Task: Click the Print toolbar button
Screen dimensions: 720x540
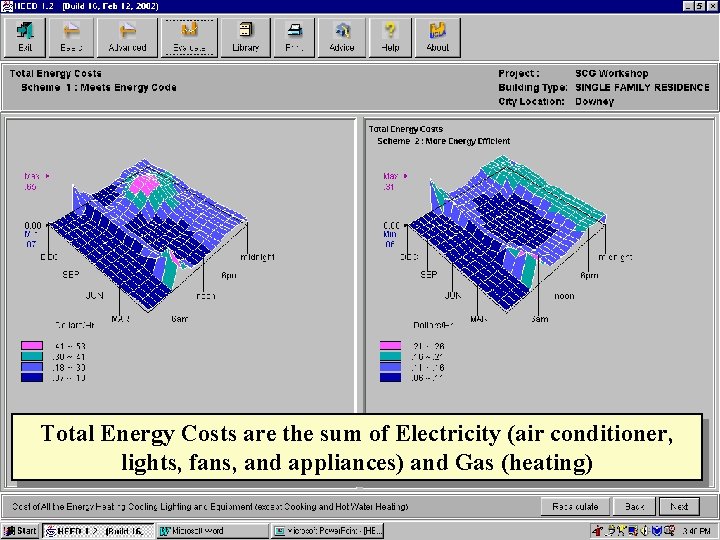Action: click(294, 37)
